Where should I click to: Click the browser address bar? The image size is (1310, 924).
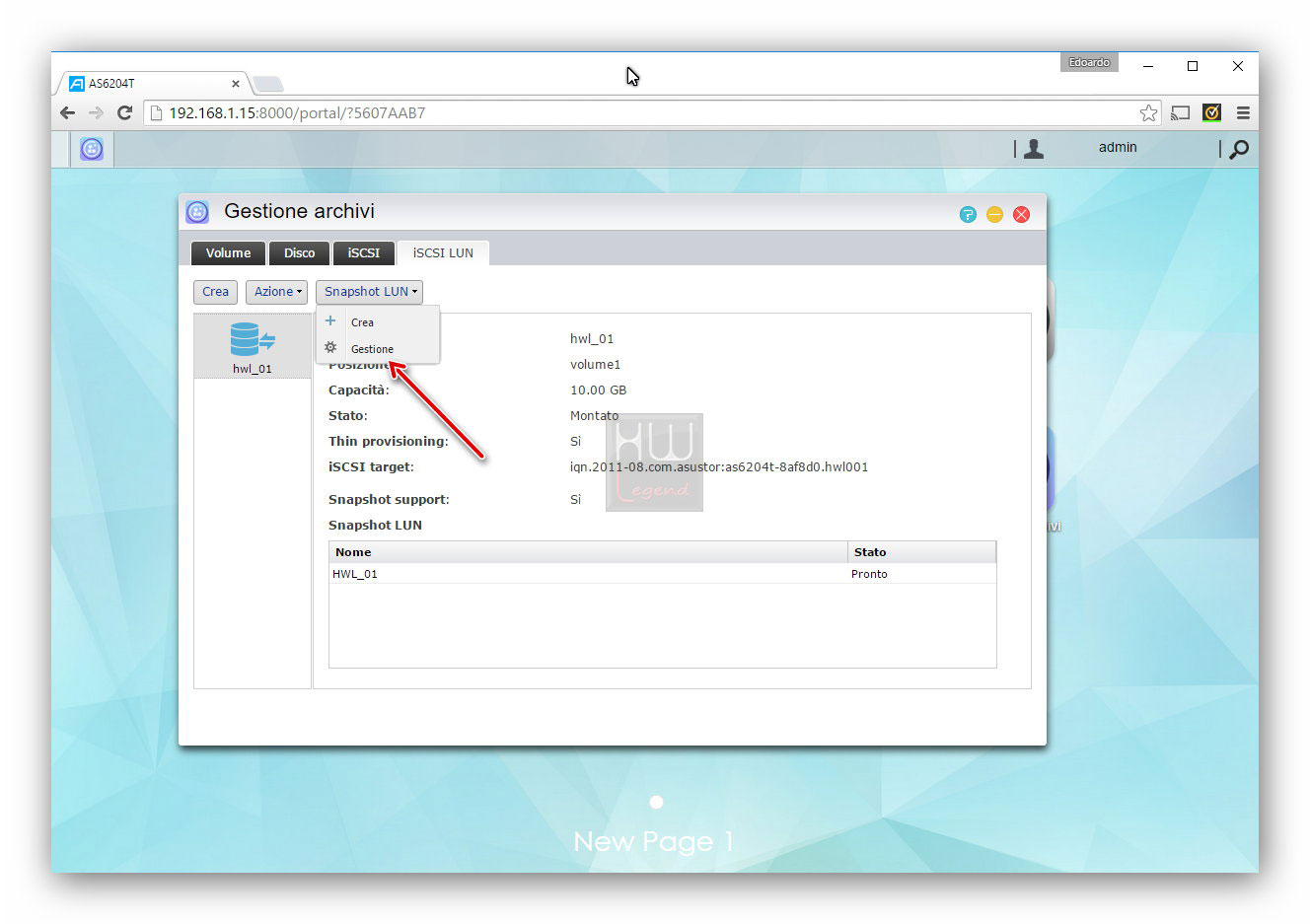(x=651, y=113)
